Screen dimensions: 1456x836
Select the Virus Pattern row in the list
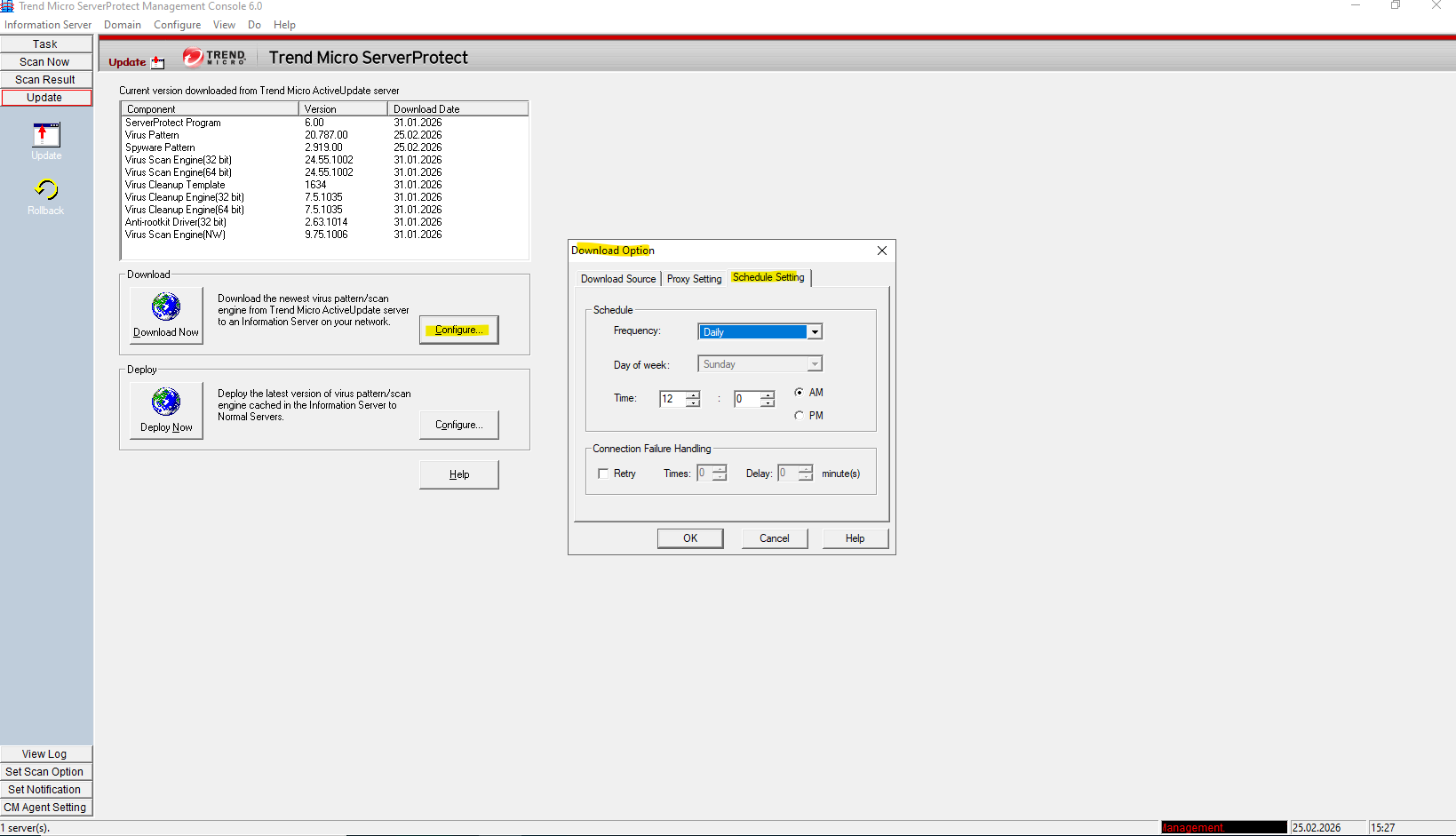click(x=152, y=135)
